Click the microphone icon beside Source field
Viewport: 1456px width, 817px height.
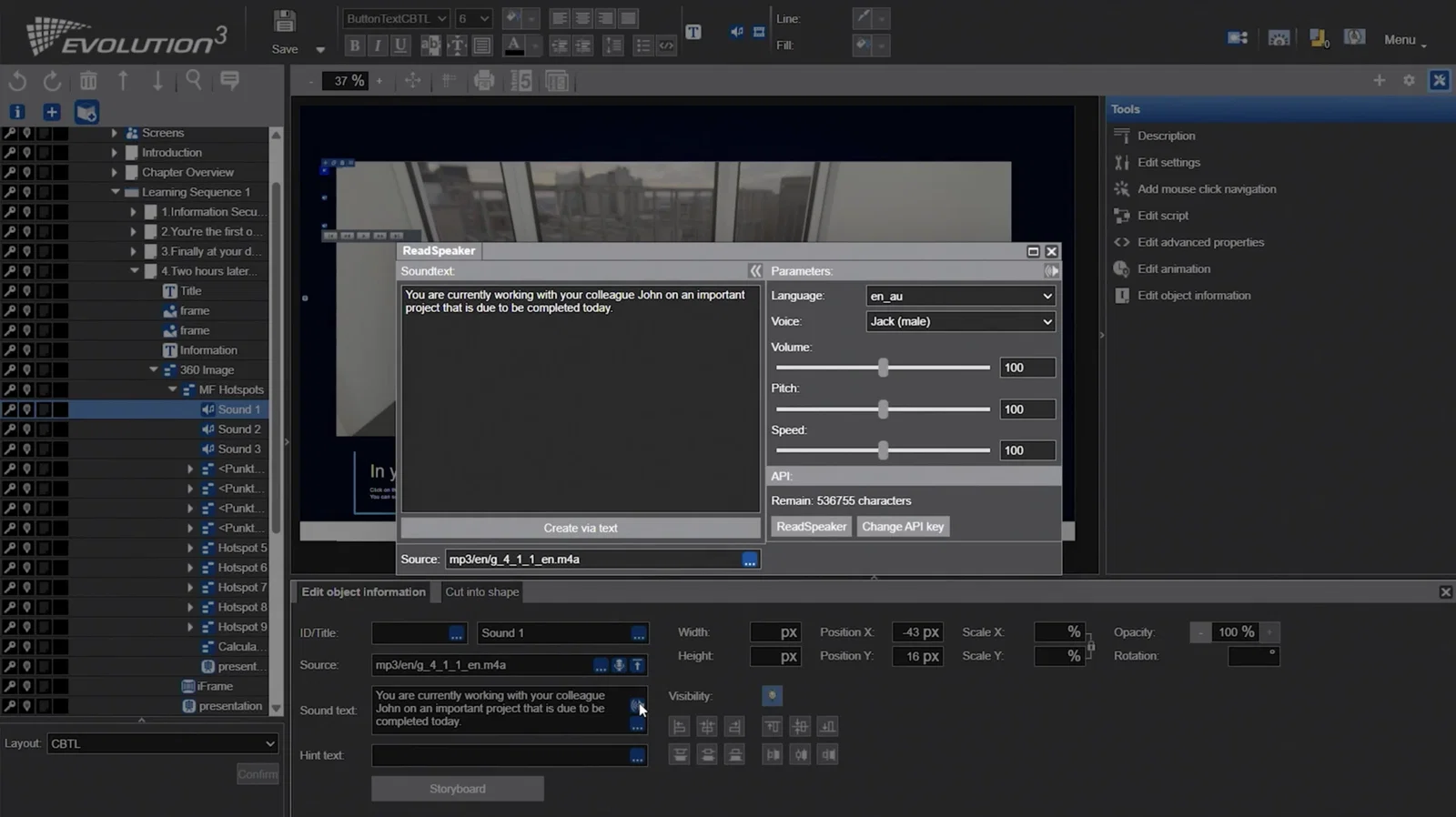pyautogui.click(x=619, y=665)
